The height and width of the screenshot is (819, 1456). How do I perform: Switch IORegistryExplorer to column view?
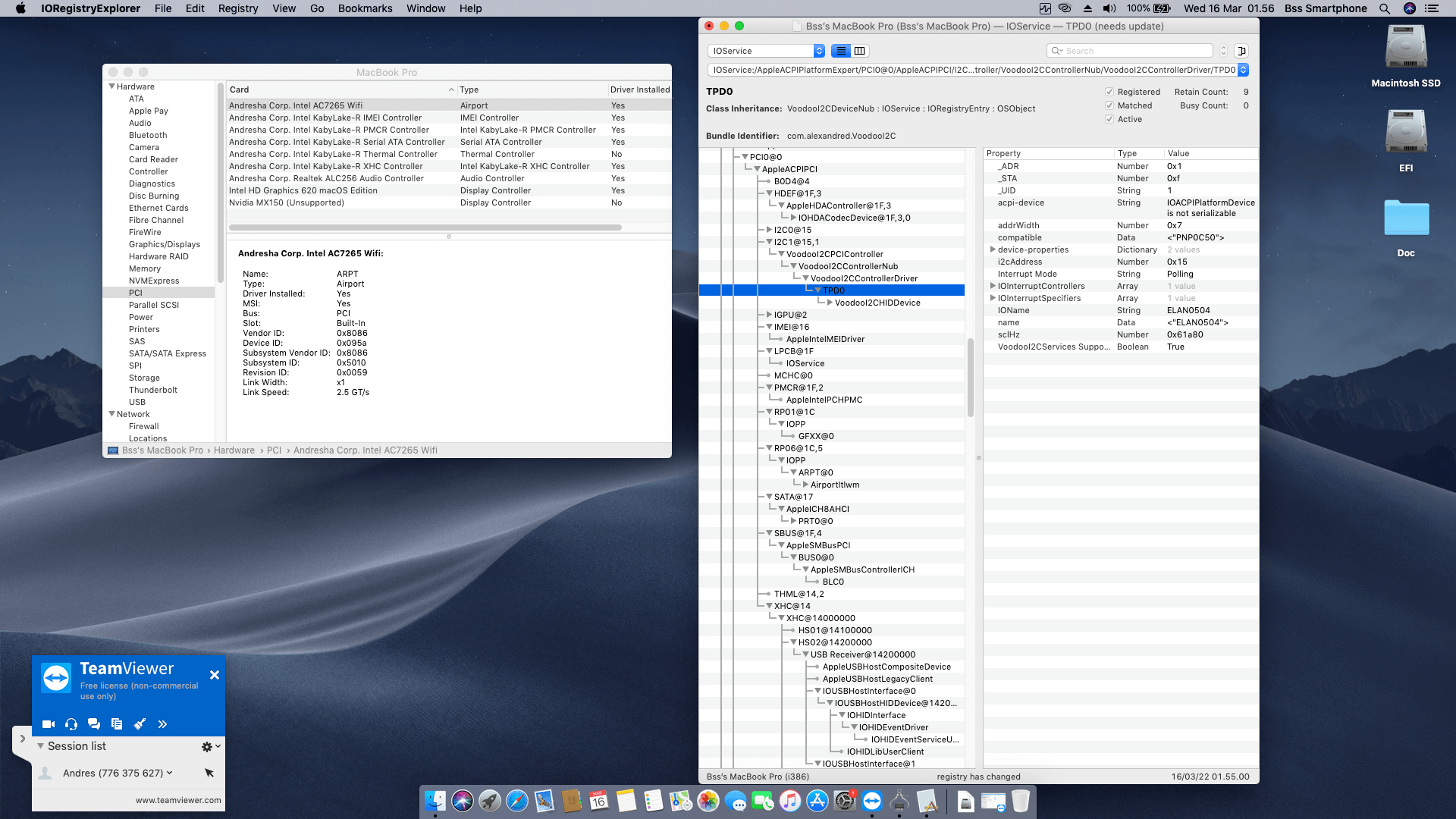pyautogui.click(x=859, y=51)
